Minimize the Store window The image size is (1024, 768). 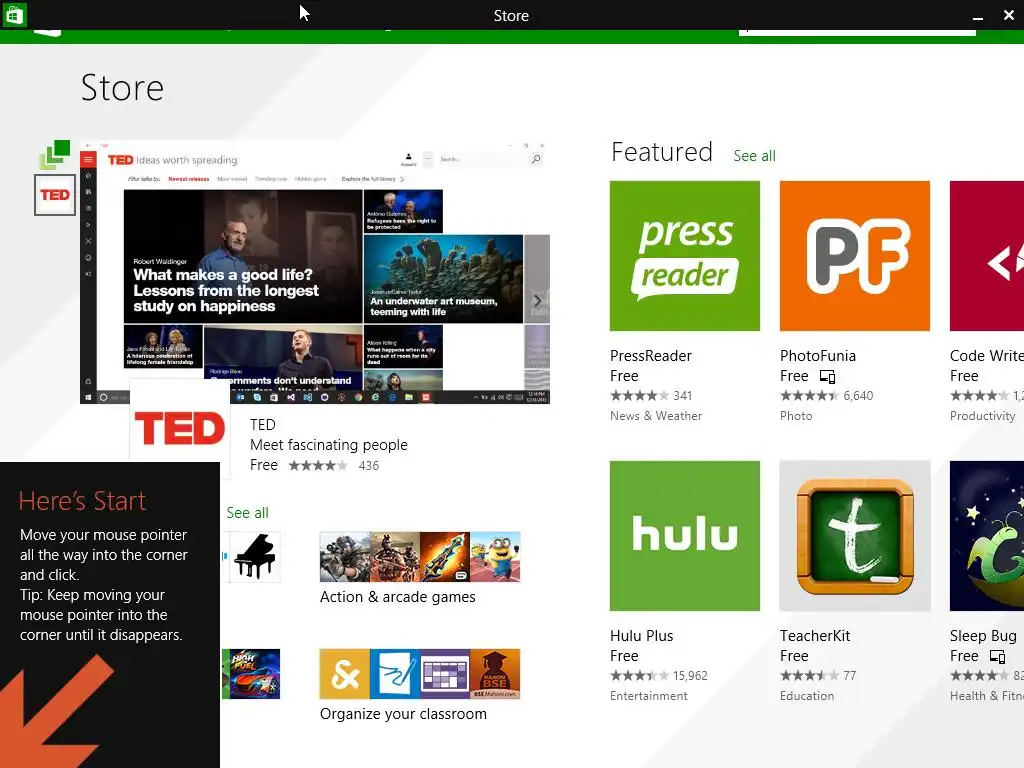tap(978, 16)
